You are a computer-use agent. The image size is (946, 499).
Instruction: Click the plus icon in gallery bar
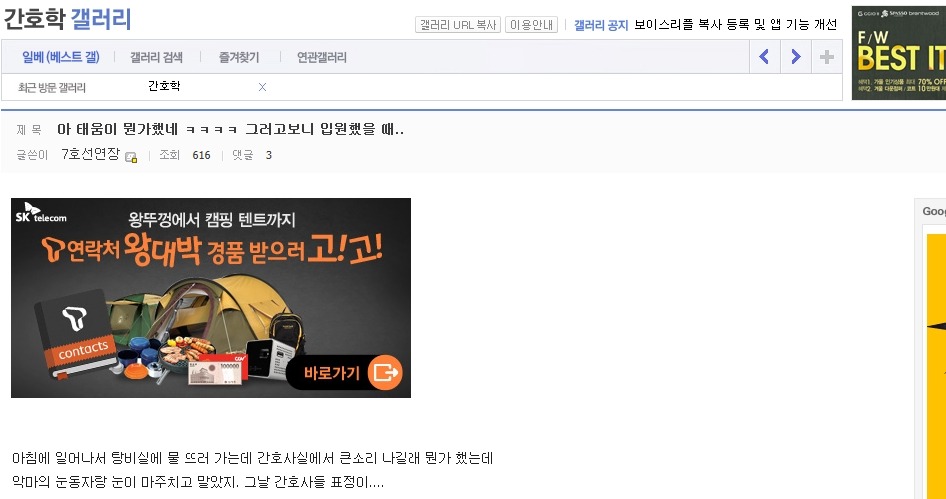pyautogui.click(x=827, y=57)
